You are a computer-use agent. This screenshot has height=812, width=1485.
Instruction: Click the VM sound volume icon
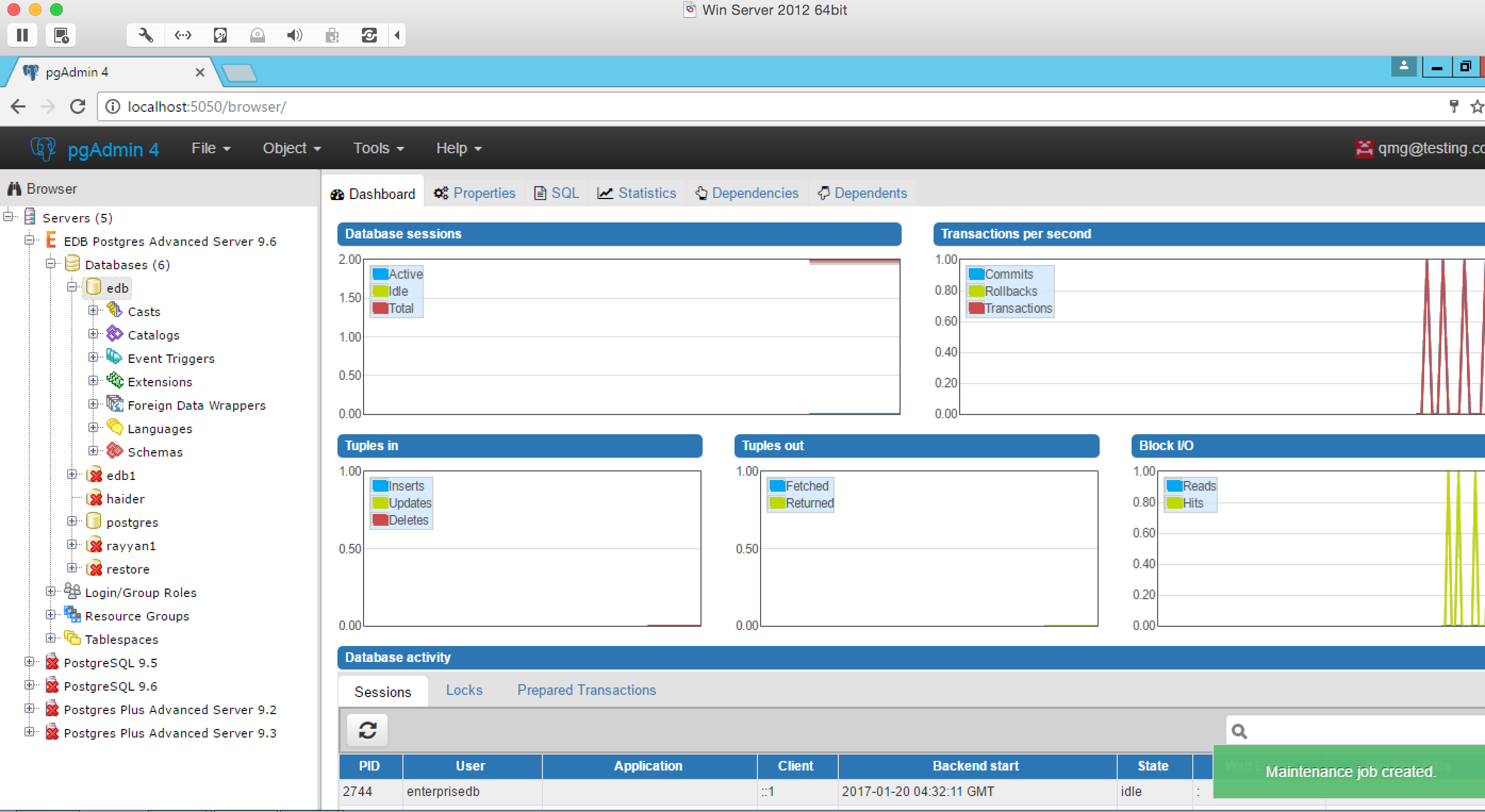pos(294,35)
